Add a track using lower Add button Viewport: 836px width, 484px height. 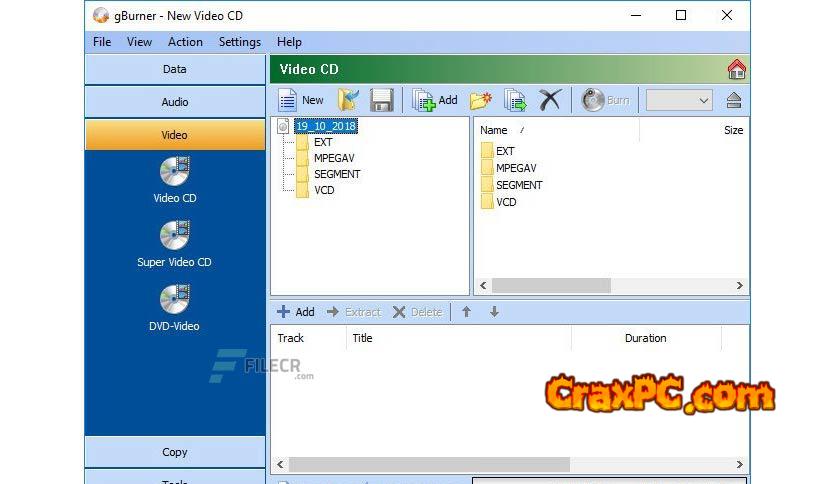(x=296, y=312)
